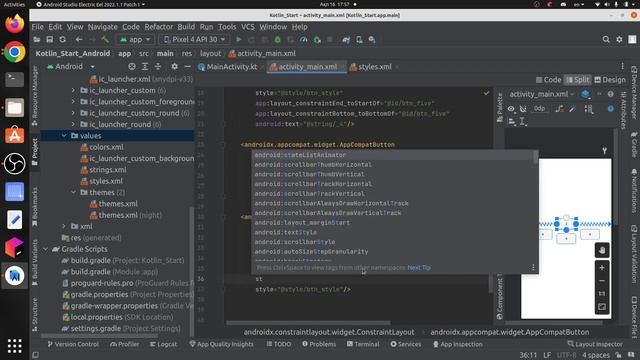Click the Sync refresh icon in the toolbar

click(62, 40)
